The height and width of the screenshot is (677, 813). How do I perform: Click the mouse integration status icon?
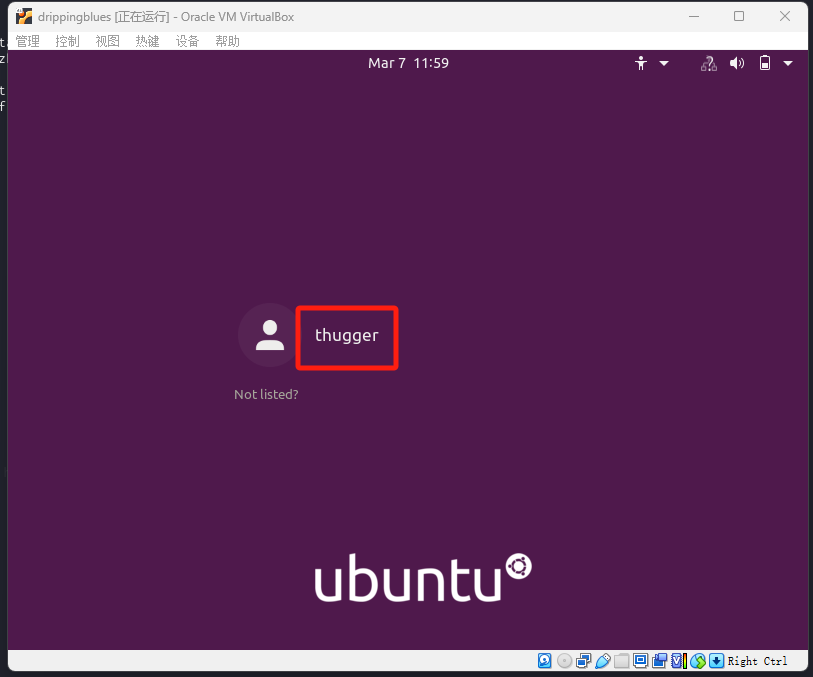698,660
